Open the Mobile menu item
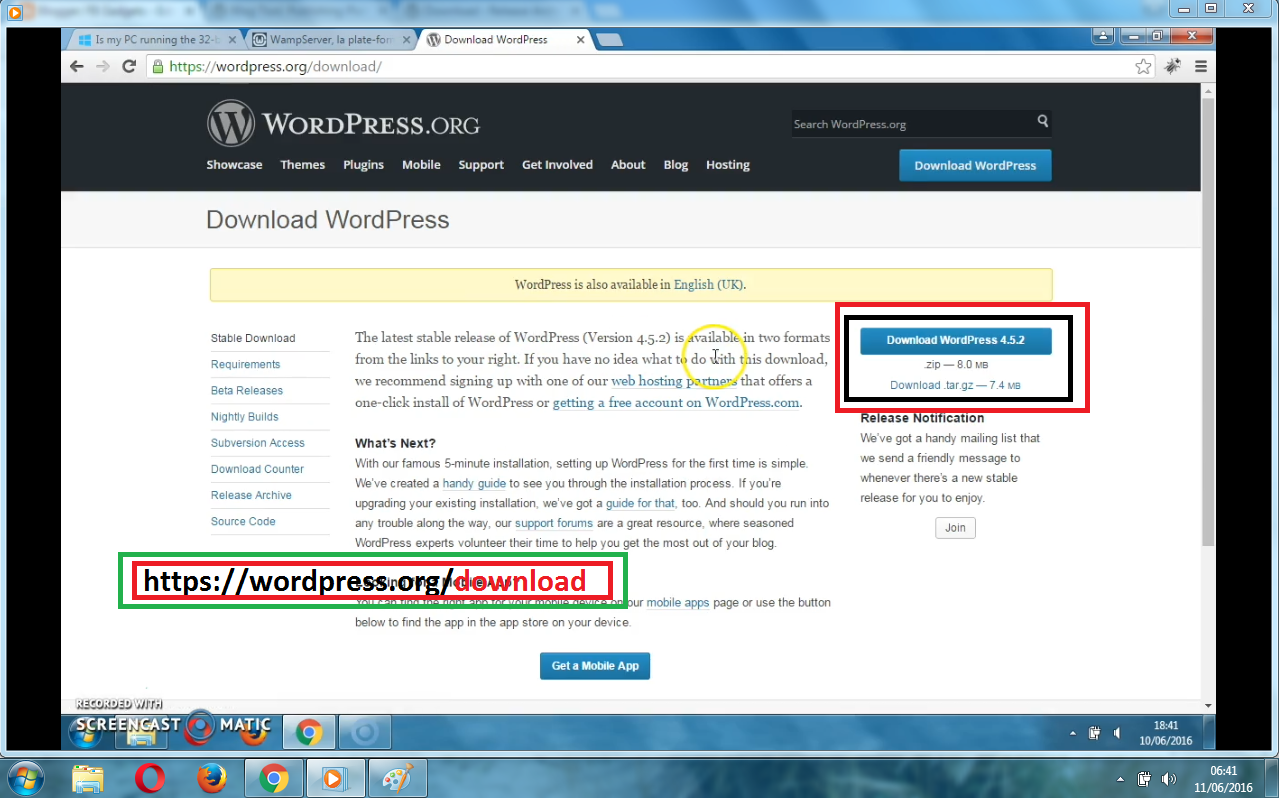The image size is (1280, 800). click(421, 165)
